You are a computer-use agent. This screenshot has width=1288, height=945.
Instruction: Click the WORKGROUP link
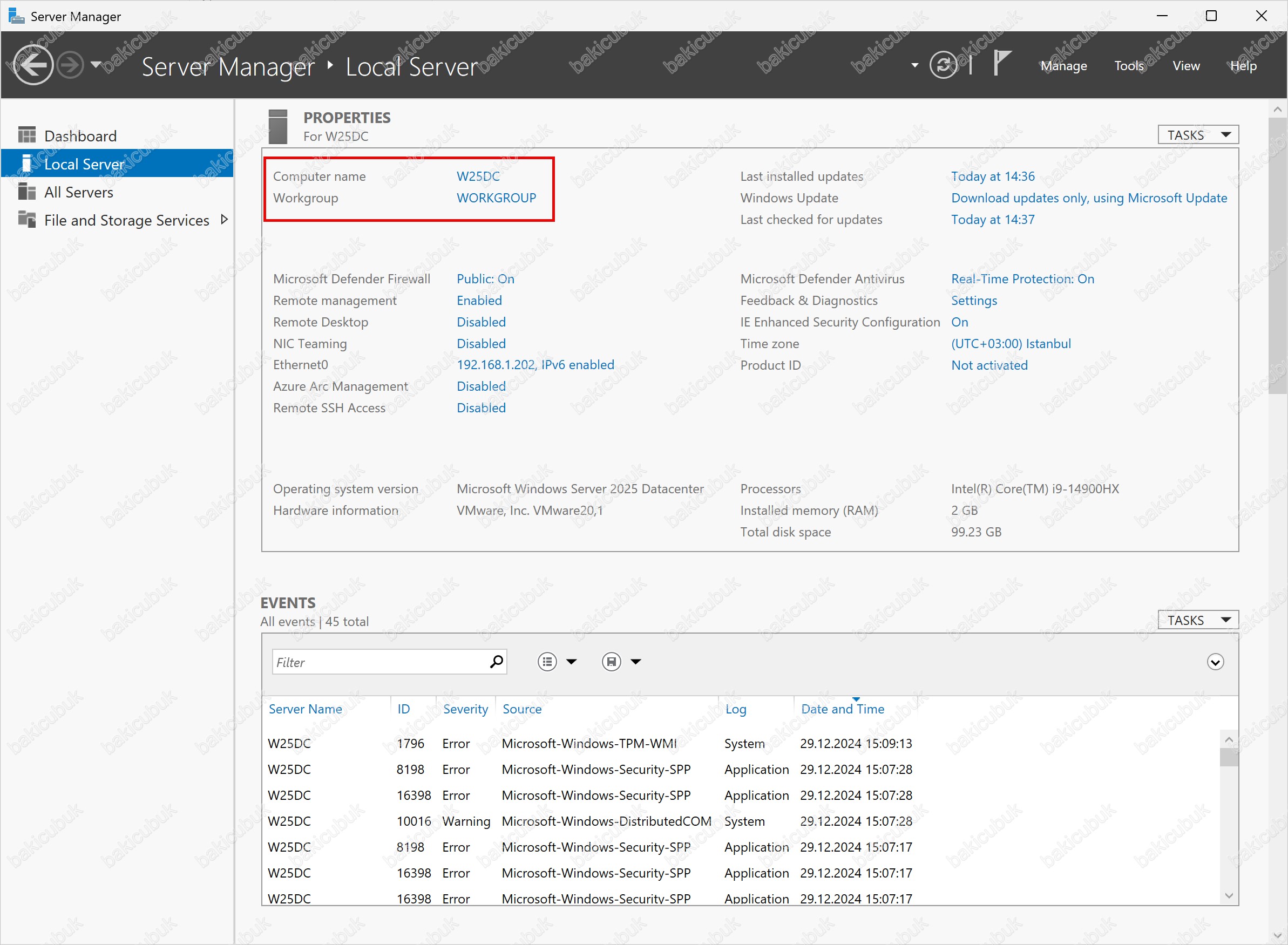[496, 198]
